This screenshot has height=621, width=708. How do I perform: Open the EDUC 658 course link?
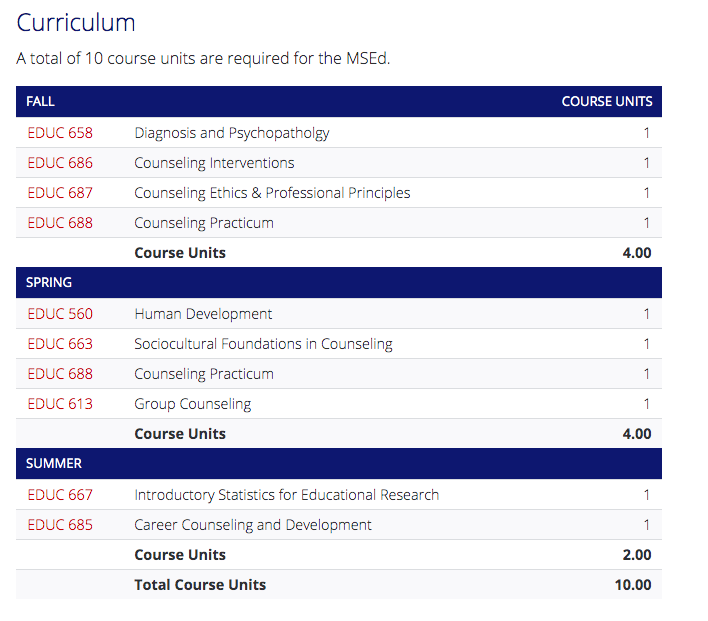coord(60,133)
